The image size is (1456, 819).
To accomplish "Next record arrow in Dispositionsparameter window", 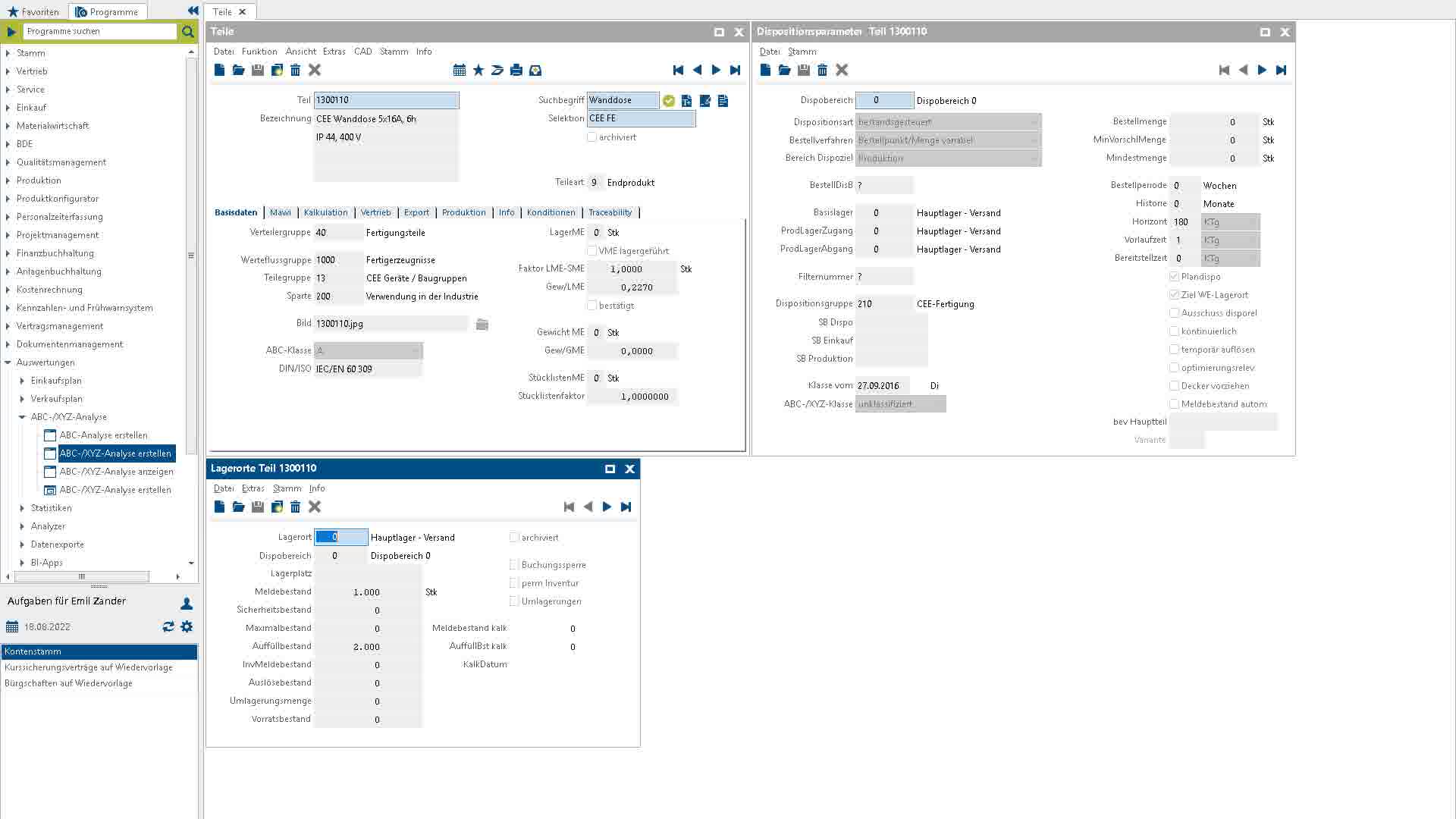I will [1262, 70].
